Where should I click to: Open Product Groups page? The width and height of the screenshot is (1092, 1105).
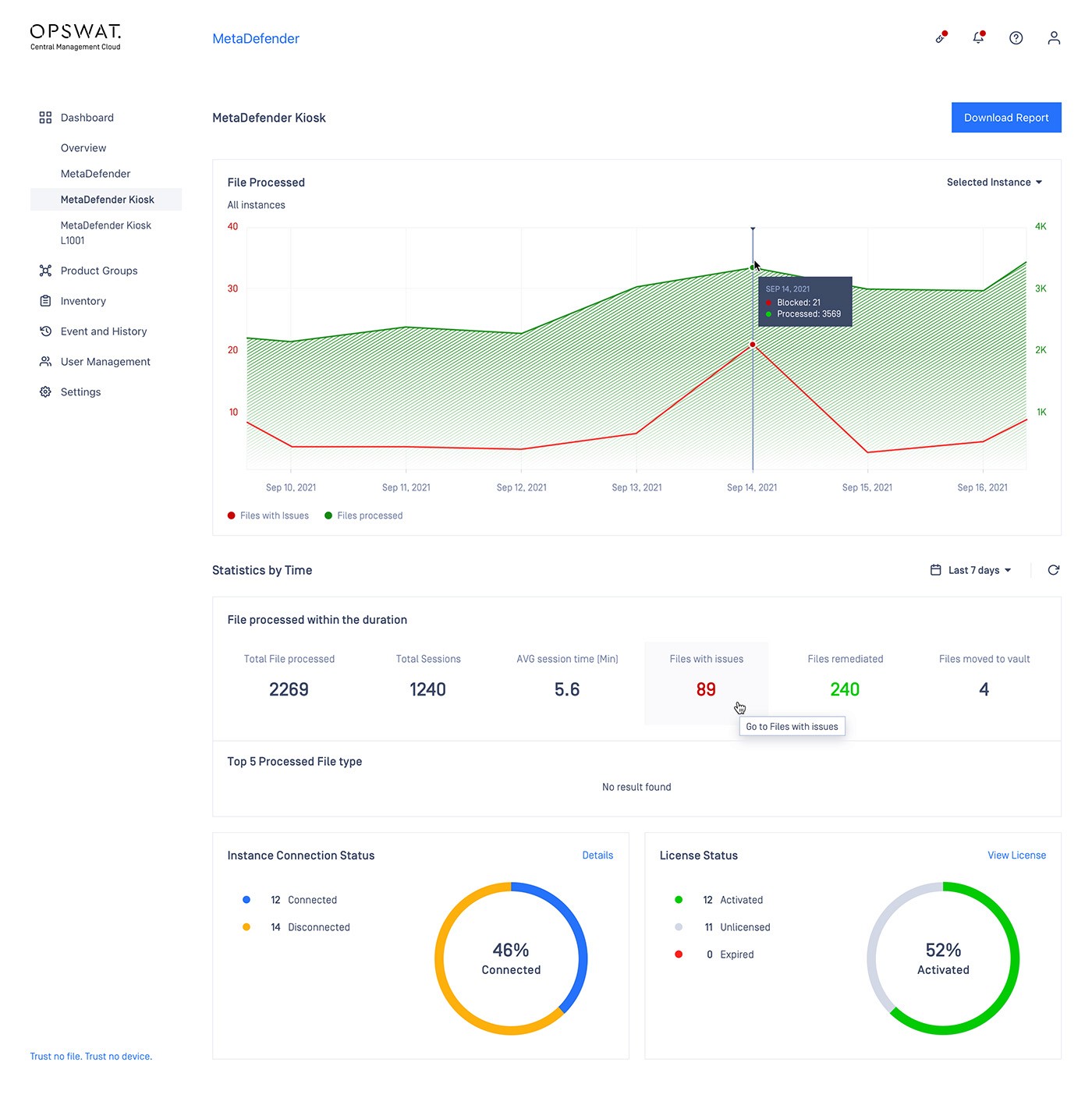pos(99,271)
